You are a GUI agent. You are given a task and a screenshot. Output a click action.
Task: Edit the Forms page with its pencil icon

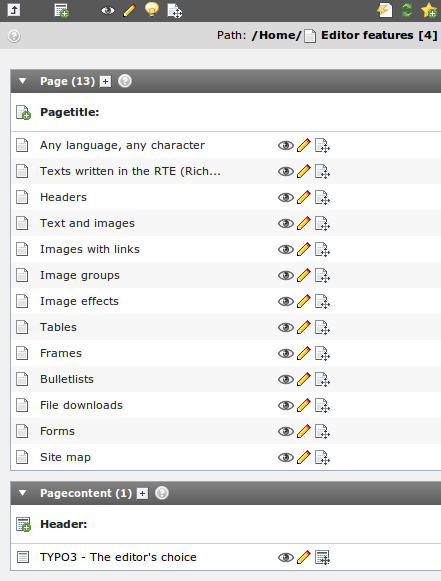click(x=304, y=431)
